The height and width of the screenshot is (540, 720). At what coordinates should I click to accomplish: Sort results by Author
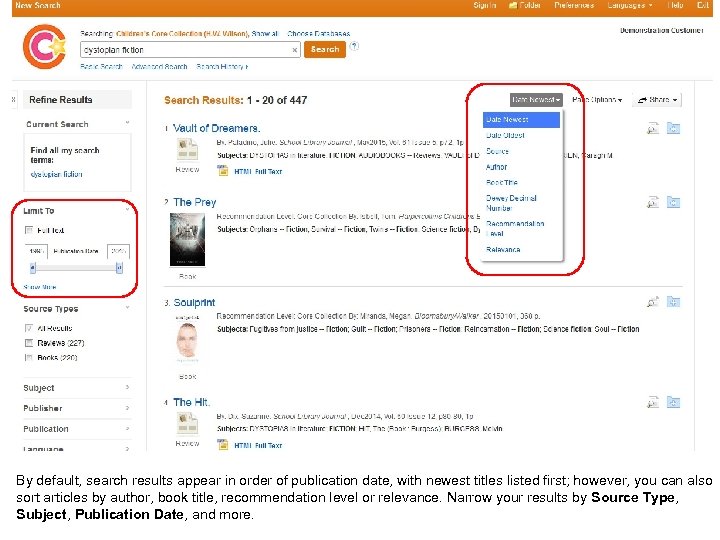click(x=496, y=167)
